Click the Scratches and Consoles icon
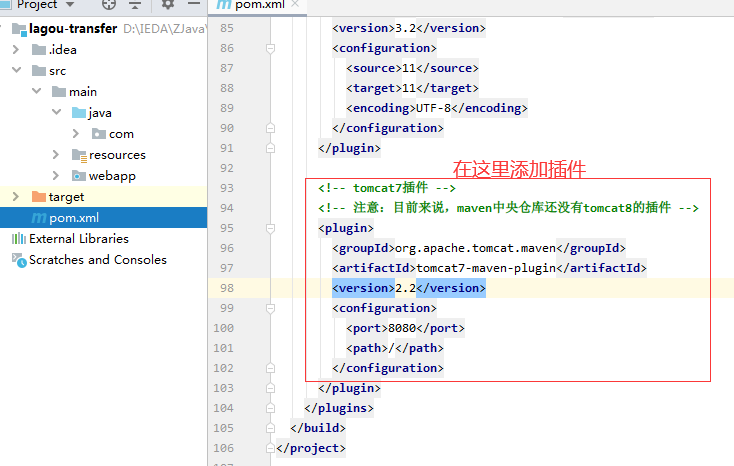This screenshot has width=734, height=466. (x=19, y=260)
